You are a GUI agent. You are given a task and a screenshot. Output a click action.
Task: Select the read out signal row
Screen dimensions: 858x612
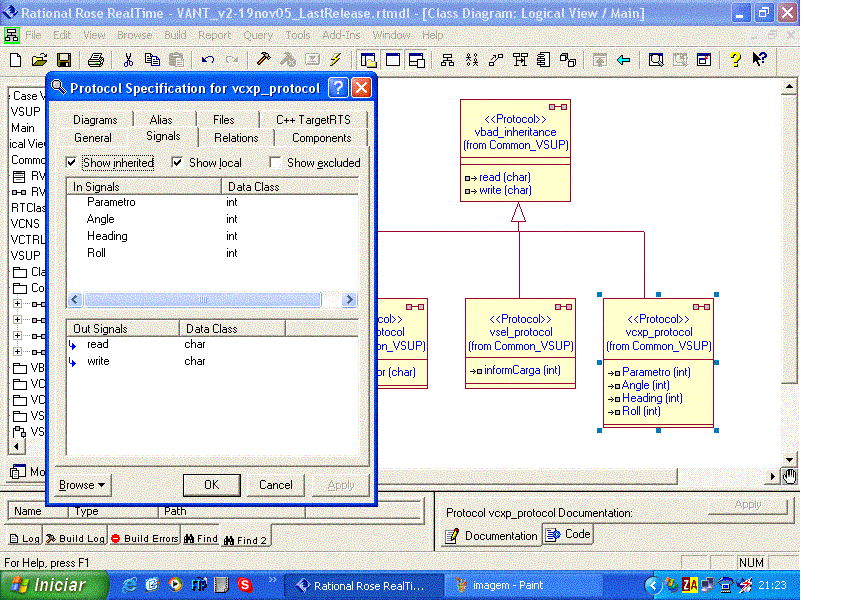(212, 344)
